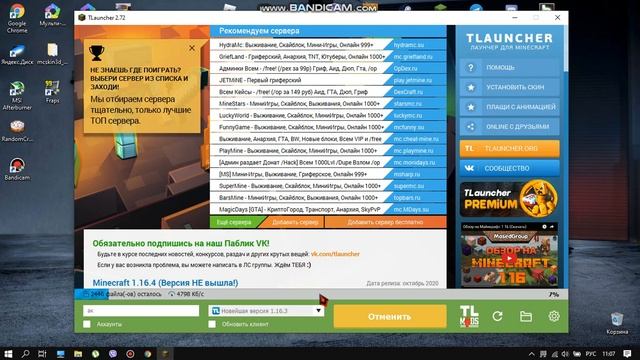640x360 pixels.
Task: Open the game folder icon
Action: [526, 316]
